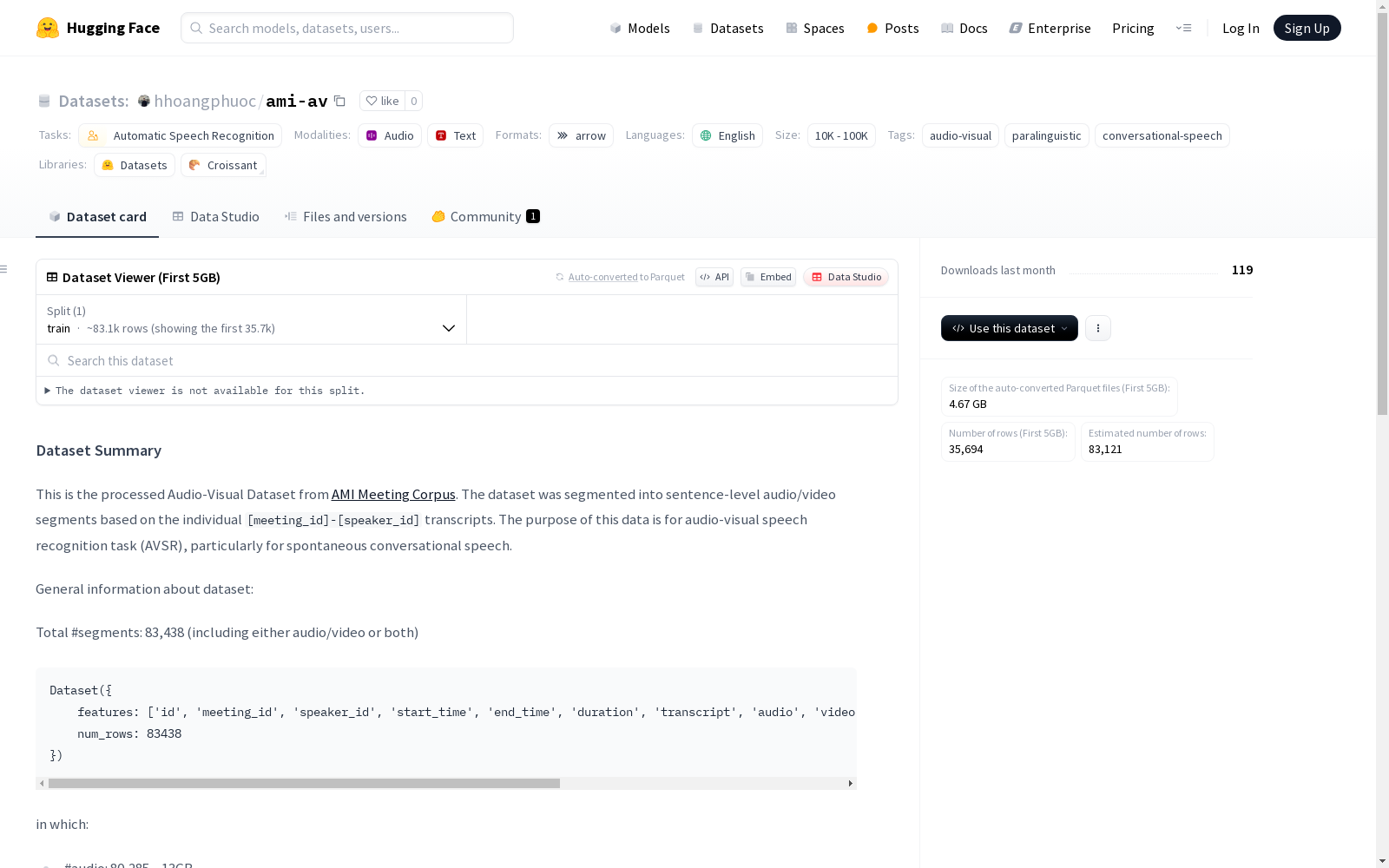Viewport: 1389px width, 868px height.
Task: Click the Downloads last month value 119
Action: click(1242, 270)
